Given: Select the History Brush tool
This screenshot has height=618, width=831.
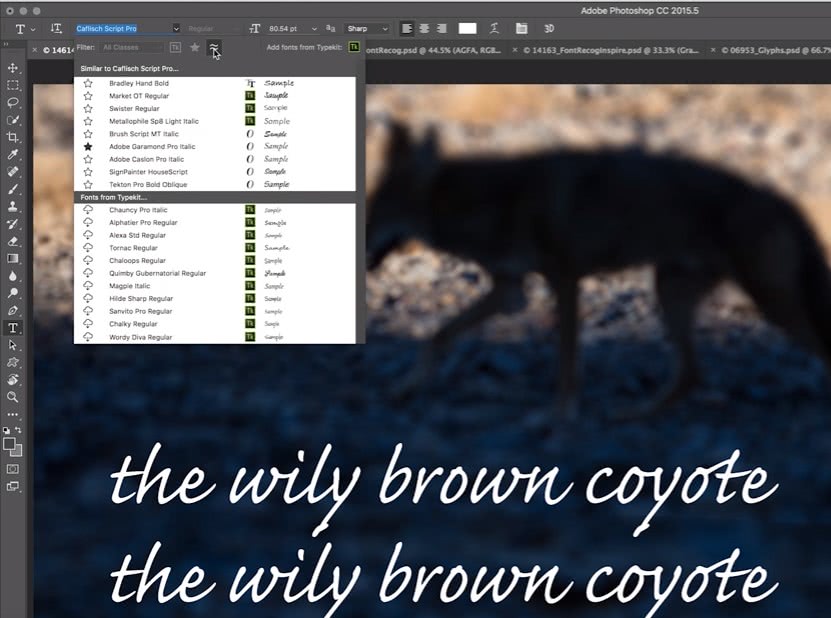Looking at the screenshot, I should click(13, 224).
